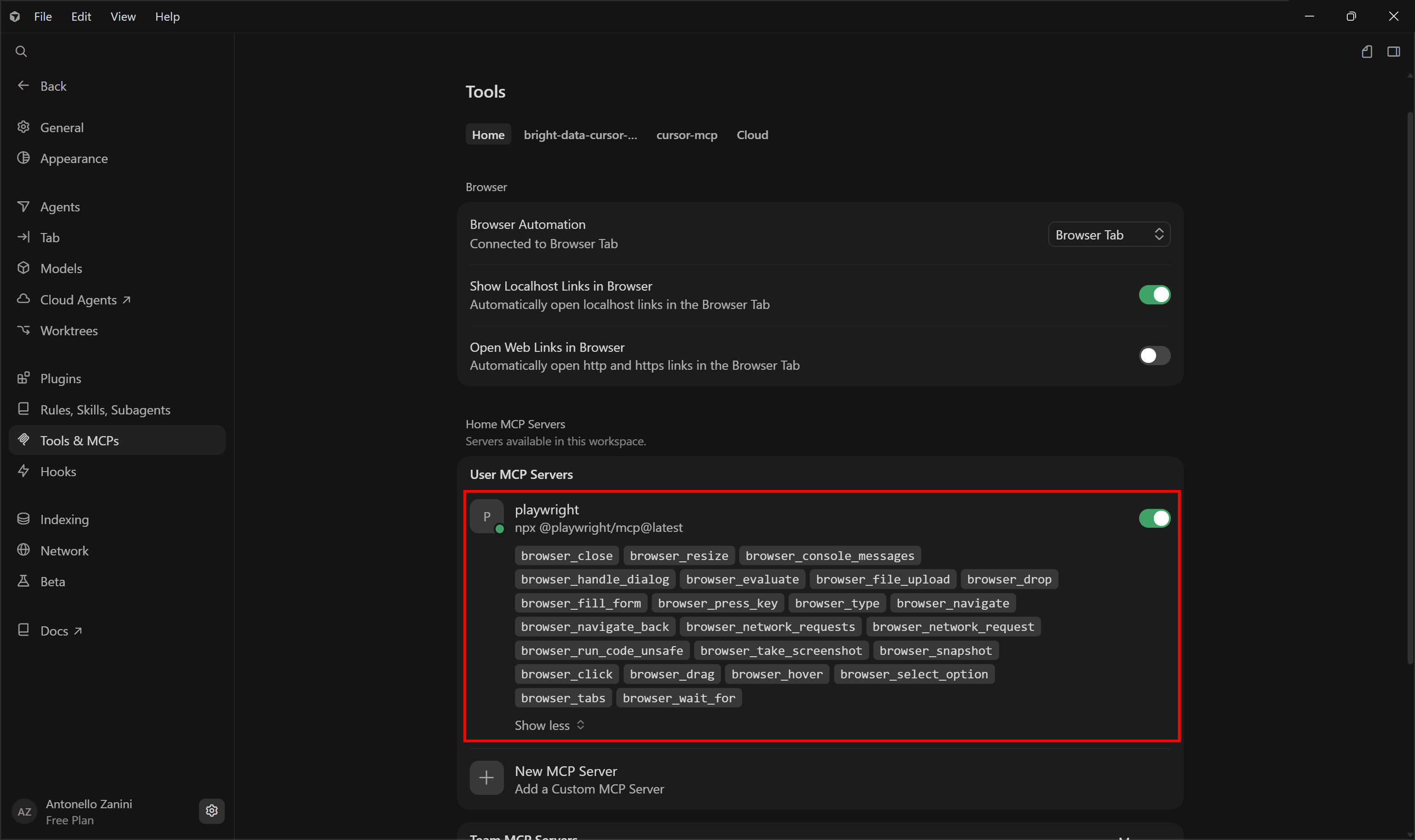Click the browser_press_key tool chip
The width and height of the screenshot is (1415, 840).
pyautogui.click(x=718, y=603)
